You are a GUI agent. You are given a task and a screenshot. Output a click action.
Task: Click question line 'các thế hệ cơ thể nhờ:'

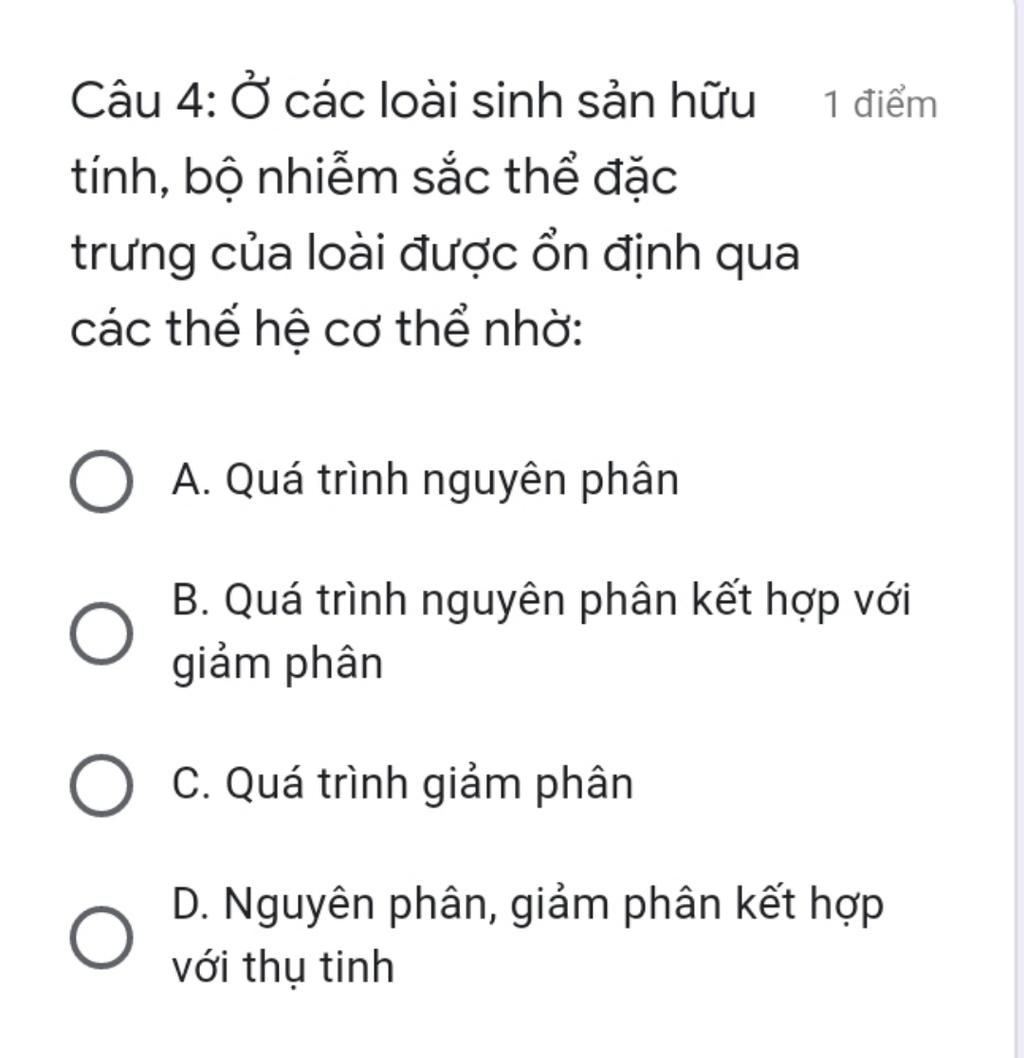tap(326, 331)
